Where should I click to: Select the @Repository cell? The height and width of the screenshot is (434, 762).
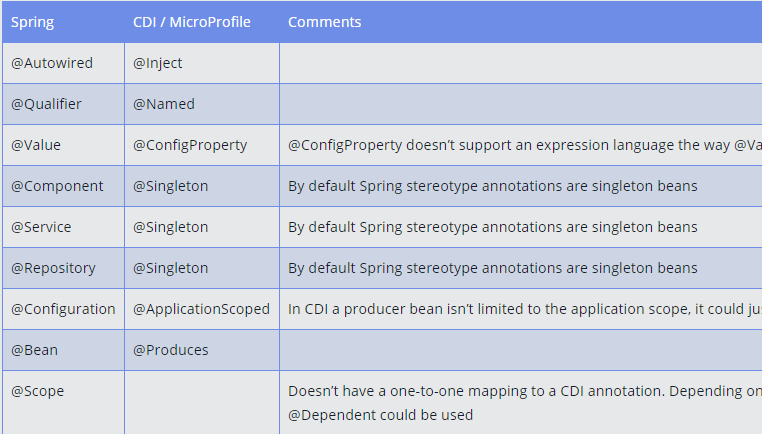(x=64, y=268)
